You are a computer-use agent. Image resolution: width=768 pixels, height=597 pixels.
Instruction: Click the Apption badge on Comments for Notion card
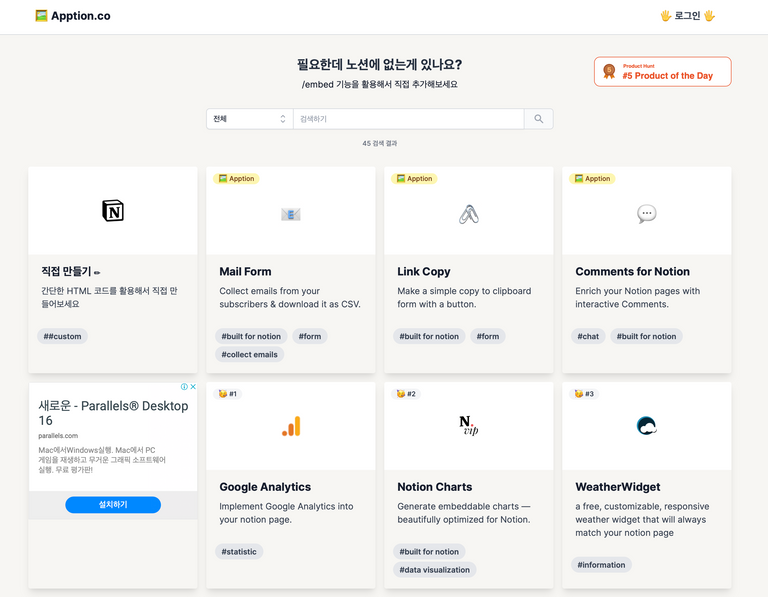[592, 179]
